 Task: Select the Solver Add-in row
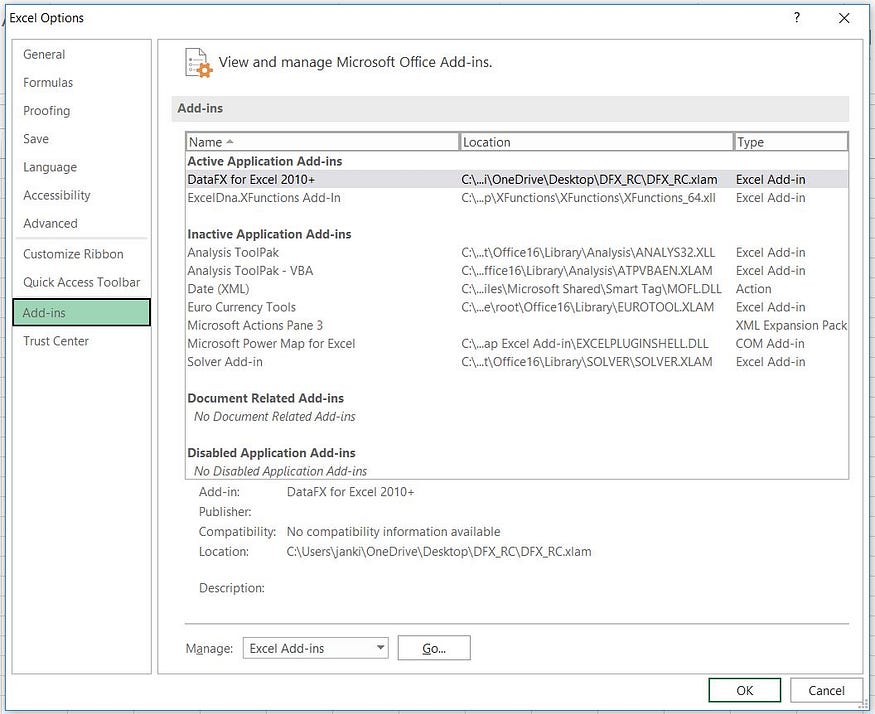pos(517,362)
